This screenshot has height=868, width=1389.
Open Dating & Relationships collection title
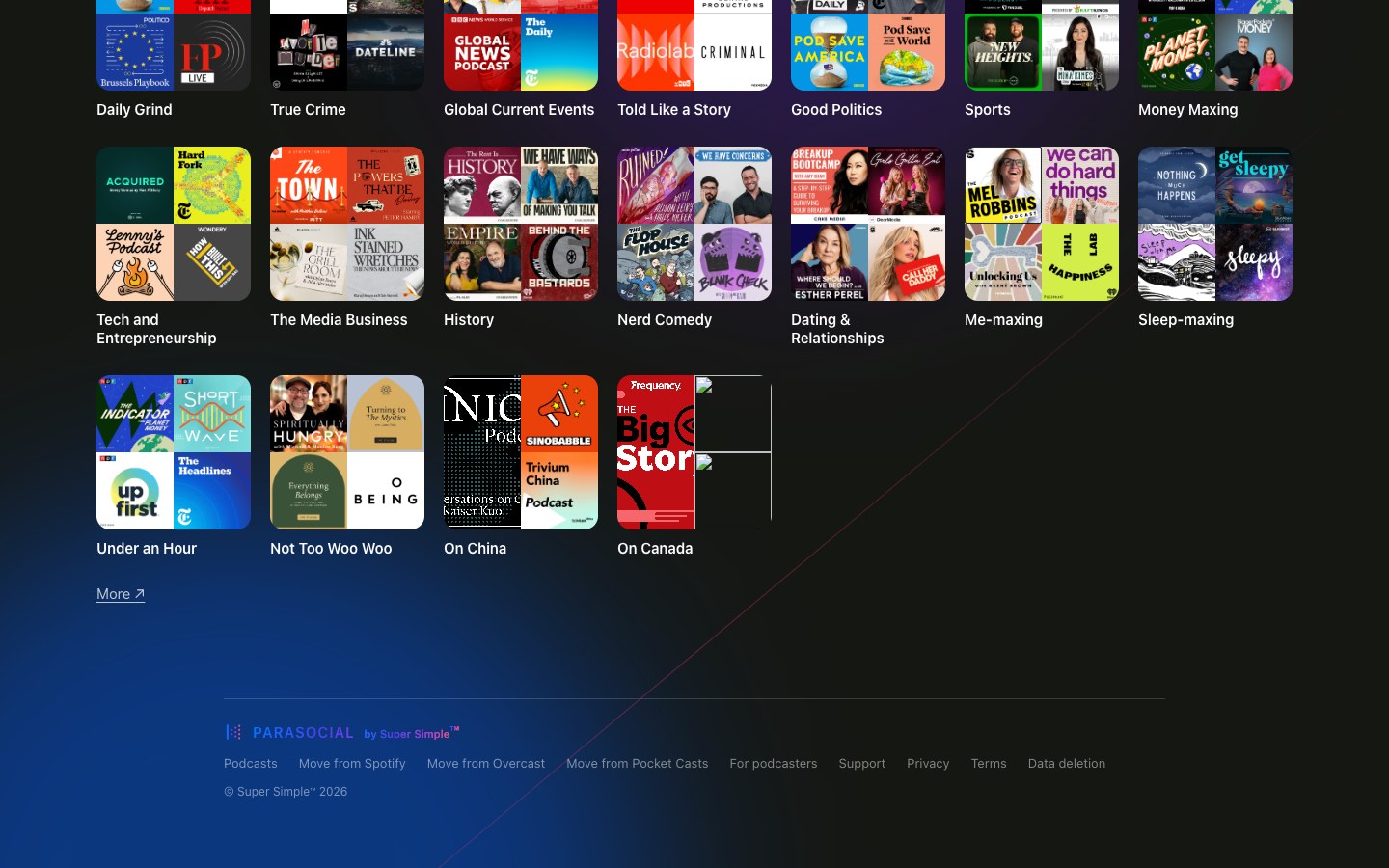(837, 329)
